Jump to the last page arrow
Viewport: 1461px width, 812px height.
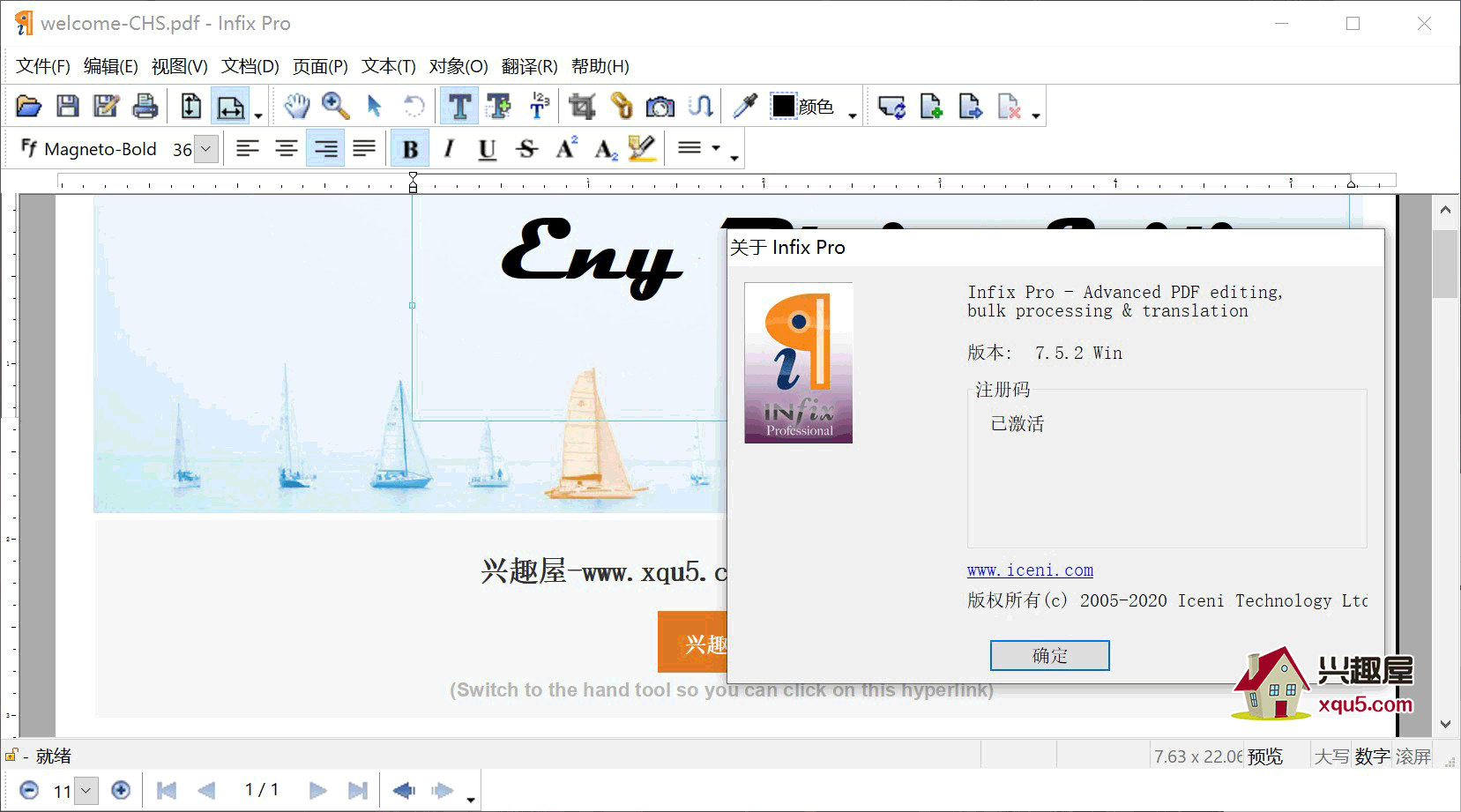click(357, 791)
